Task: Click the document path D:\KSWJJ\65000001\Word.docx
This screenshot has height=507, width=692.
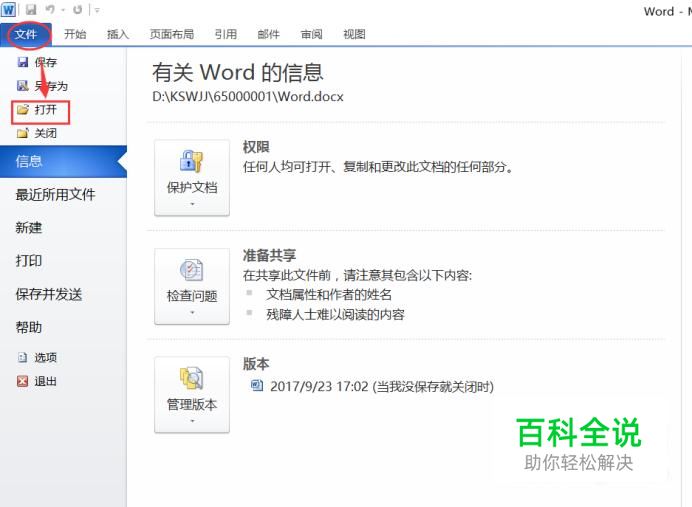Action: point(248,97)
